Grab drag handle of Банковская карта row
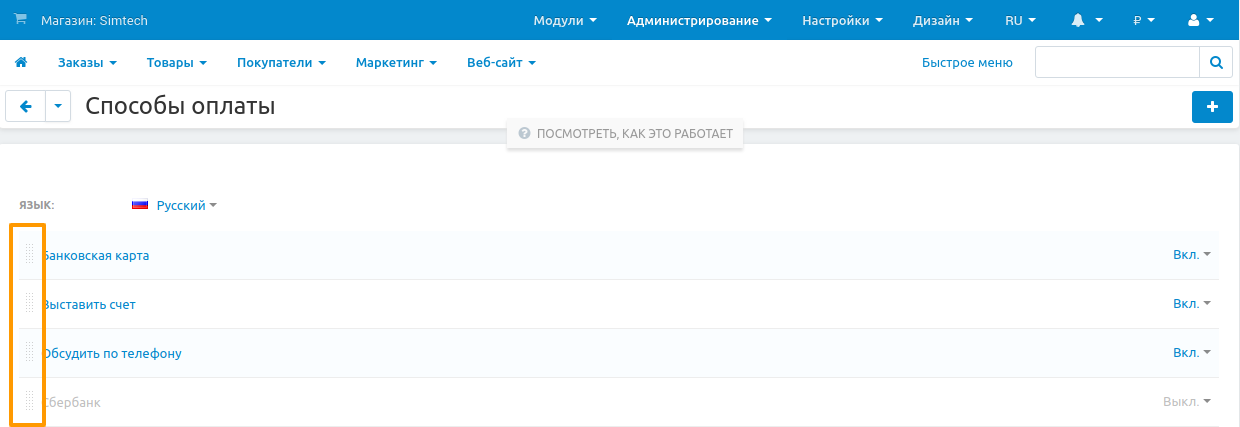 (30, 255)
